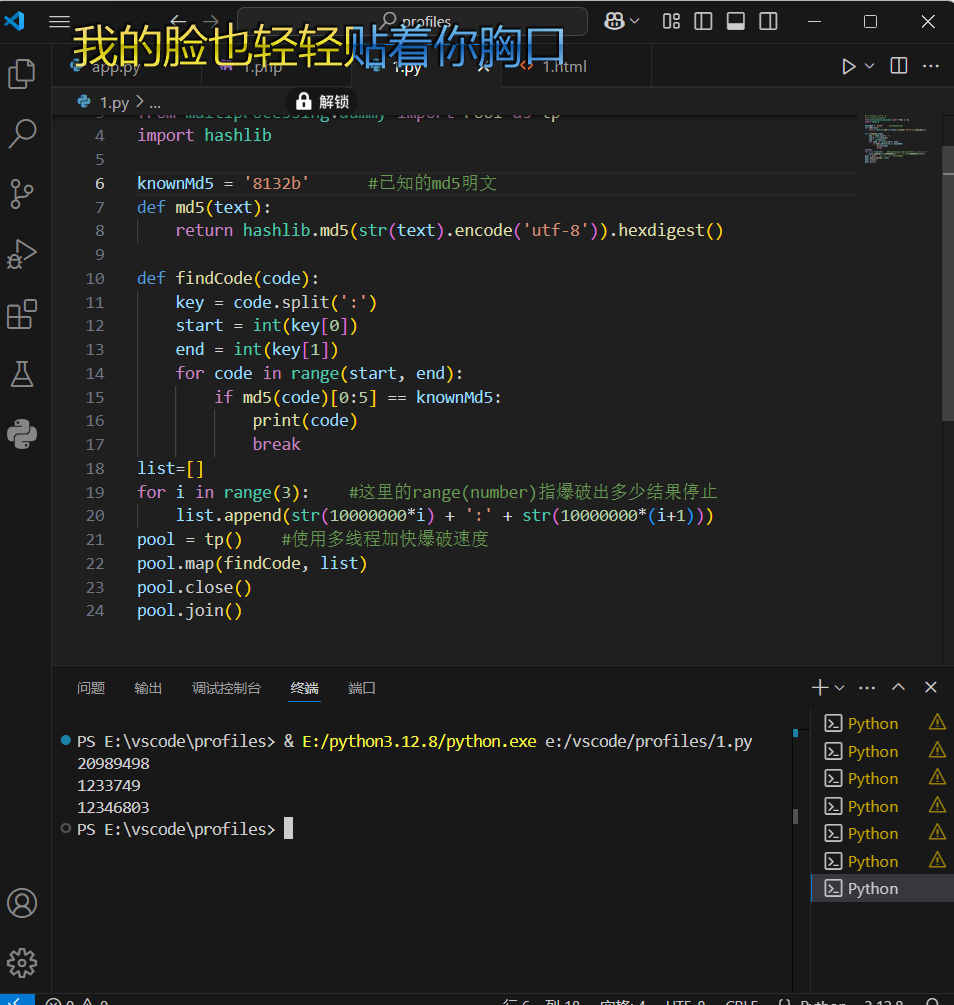Open the Accounts menu icon
This screenshot has height=1005, width=954.
pyautogui.click(x=22, y=903)
